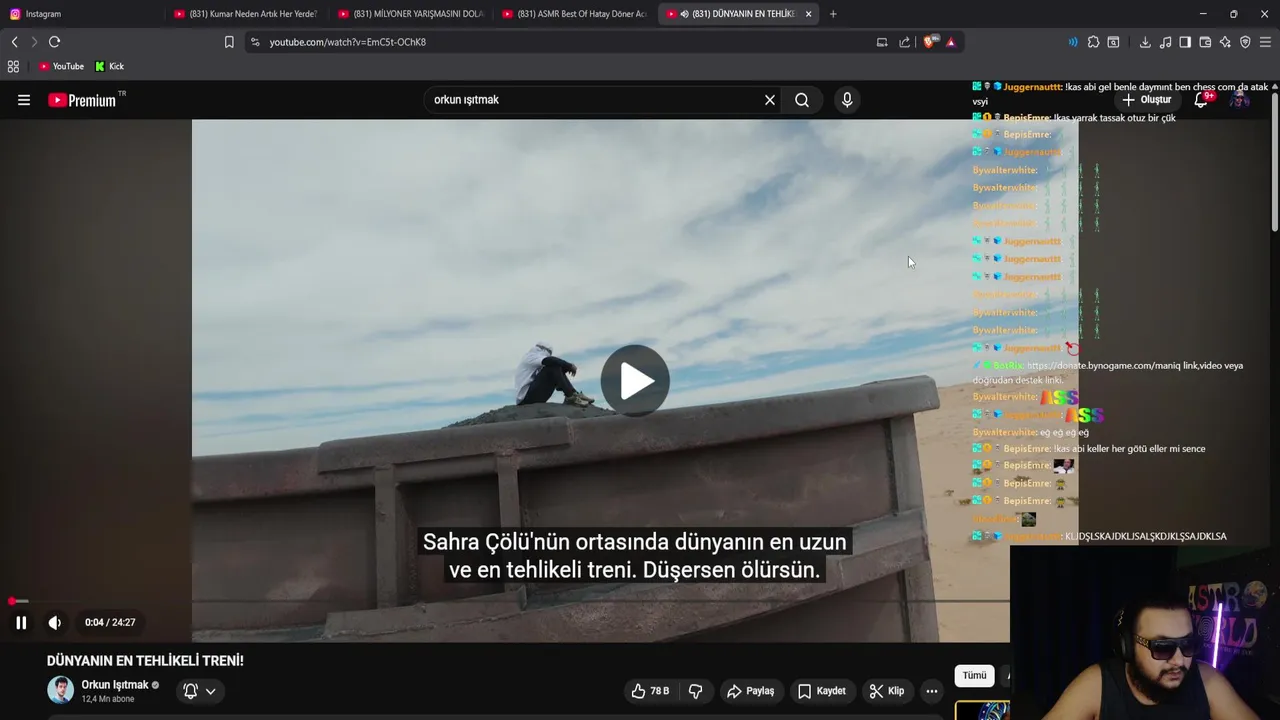
Task: Open a new browser tab
Action: (833, 14)
